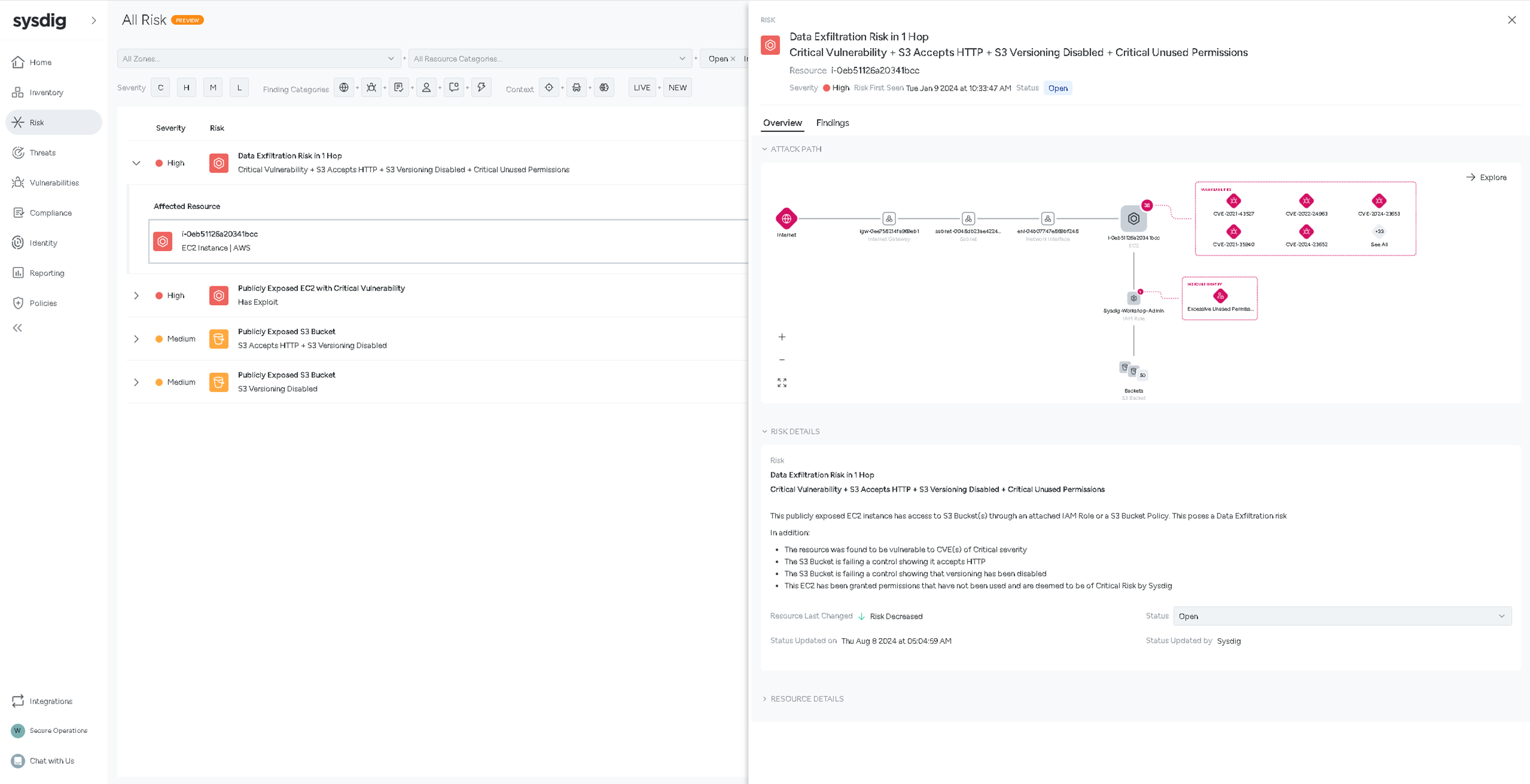Select the CVE-2021-43527 vulnerability node
Viewport: 1530px width, 784px height.
coord(1233,201)
